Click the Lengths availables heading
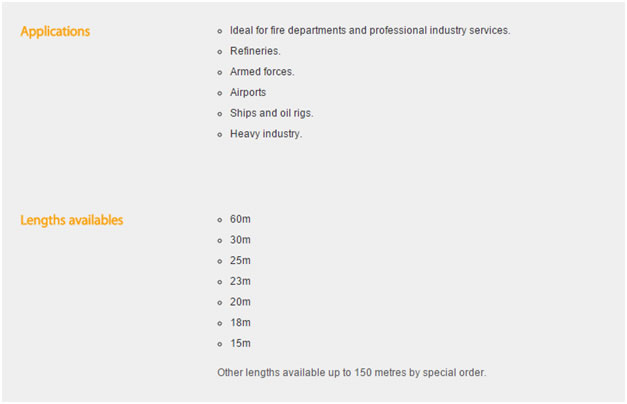The image size is (627, 404). tap(72, 220)
